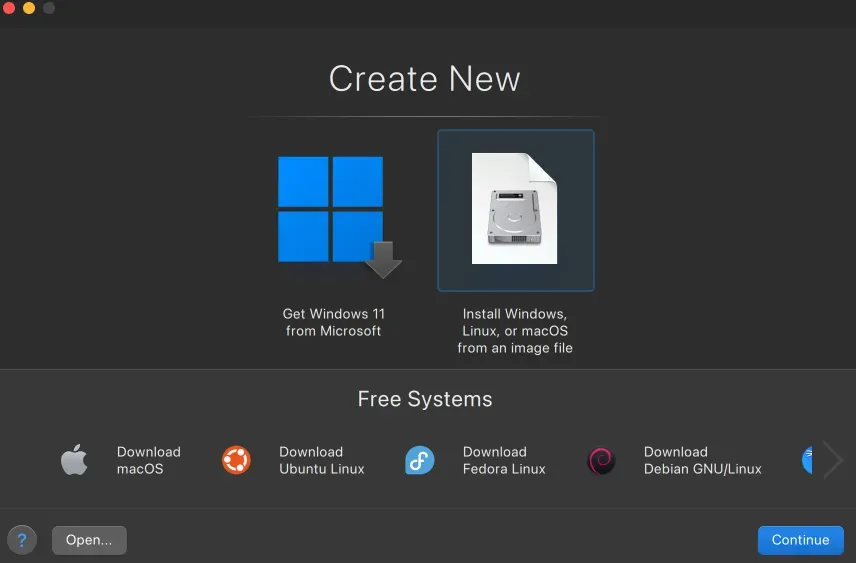Select "Download Debian GNU/Linux" text

[703, 460]
